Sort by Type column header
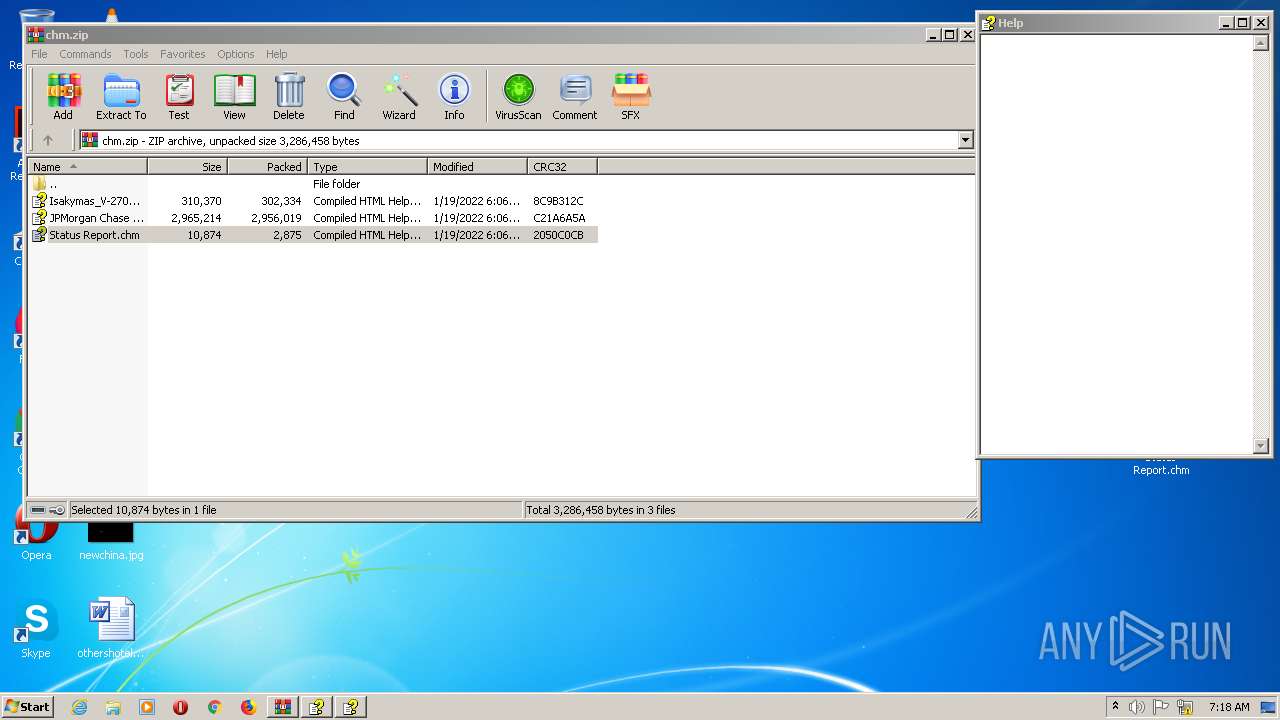The height and width of the screenshot is (720, 1280). click(x=368, y=167)
